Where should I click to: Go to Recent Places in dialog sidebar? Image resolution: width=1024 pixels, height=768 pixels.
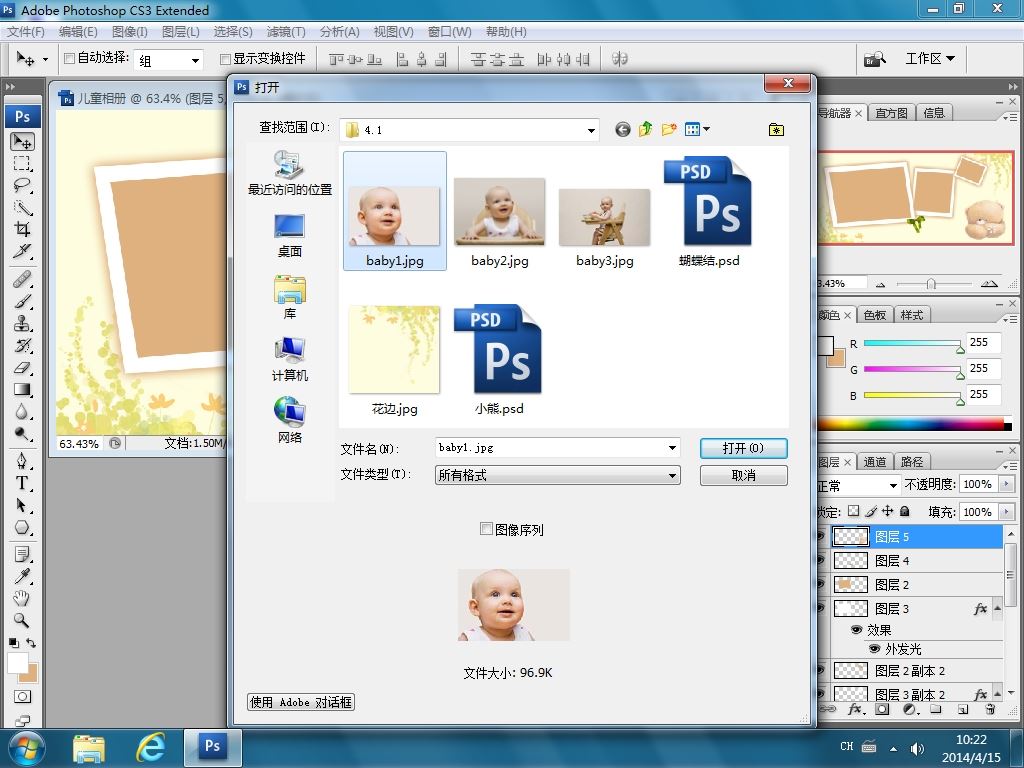[x=289, y=173]
